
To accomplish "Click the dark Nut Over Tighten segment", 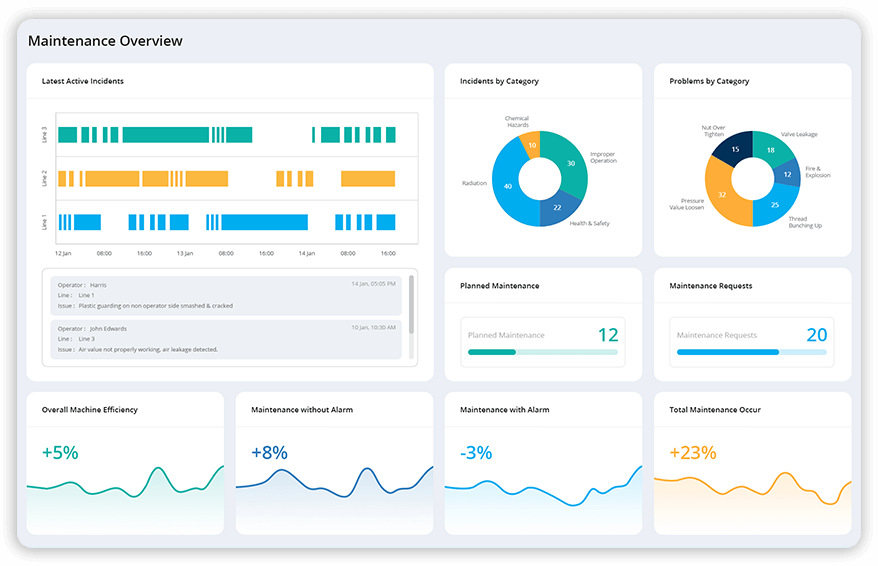I will (x=735, y=149).
